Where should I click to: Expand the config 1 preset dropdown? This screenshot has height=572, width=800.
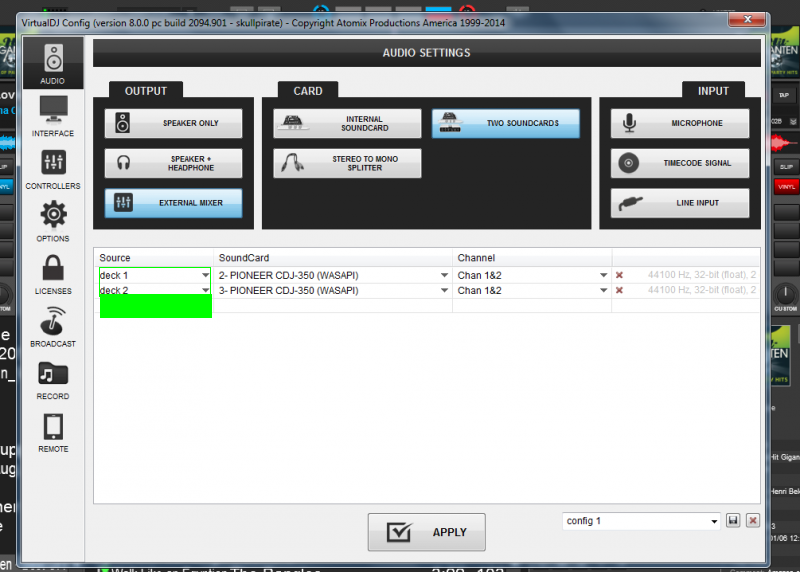click(x=714, y=521)
